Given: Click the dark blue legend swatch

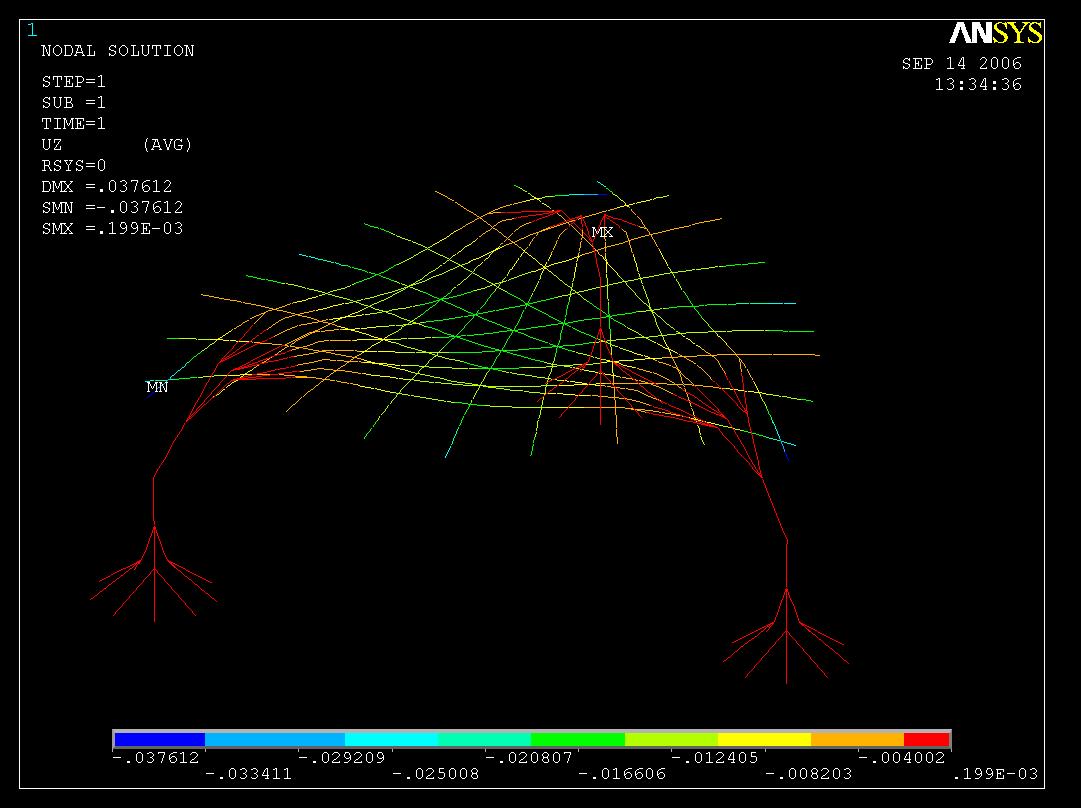Looking at the screenshot, I should click(159, 740).
